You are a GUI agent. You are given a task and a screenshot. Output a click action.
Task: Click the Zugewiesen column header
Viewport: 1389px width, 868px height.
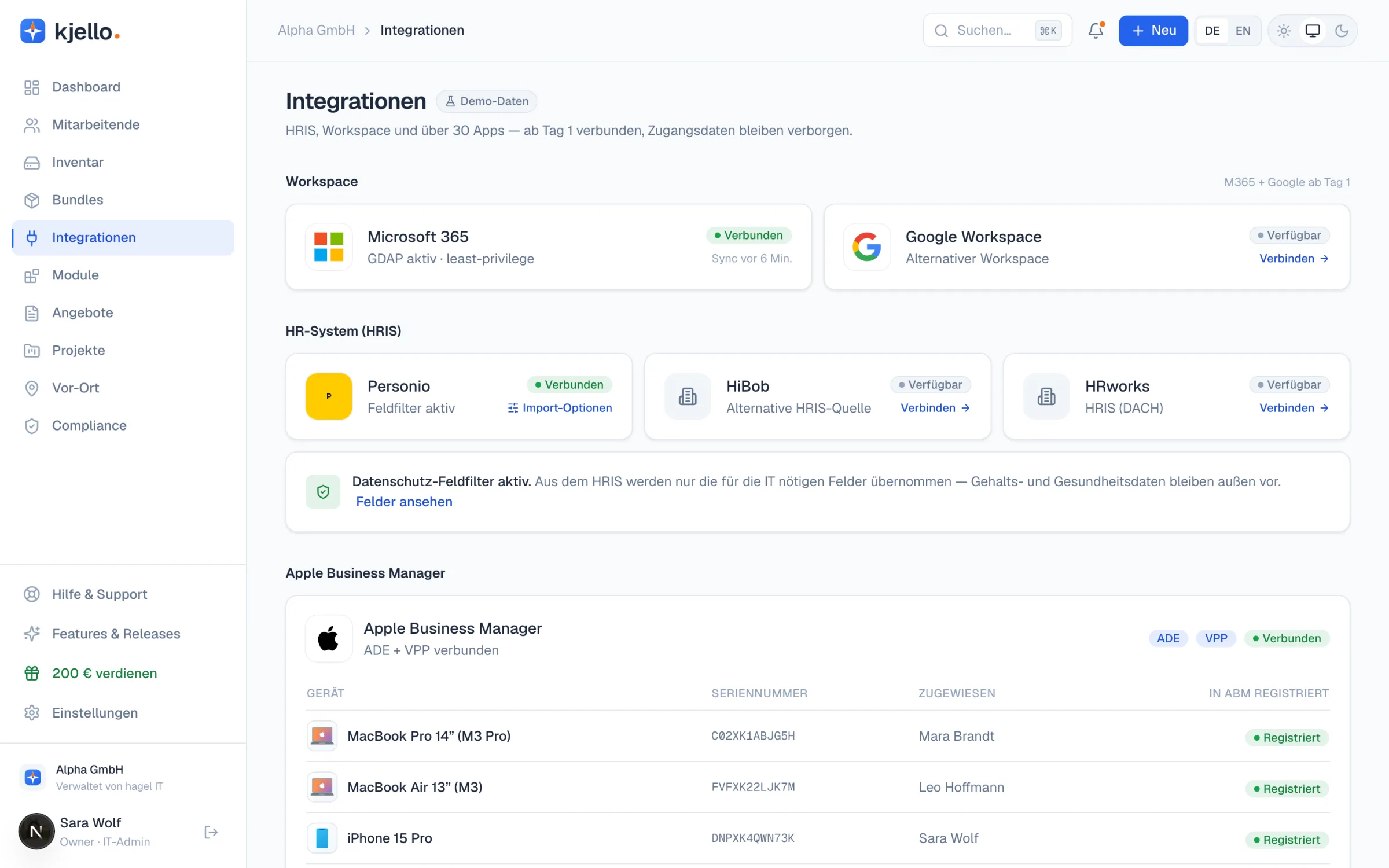point(957,693)
